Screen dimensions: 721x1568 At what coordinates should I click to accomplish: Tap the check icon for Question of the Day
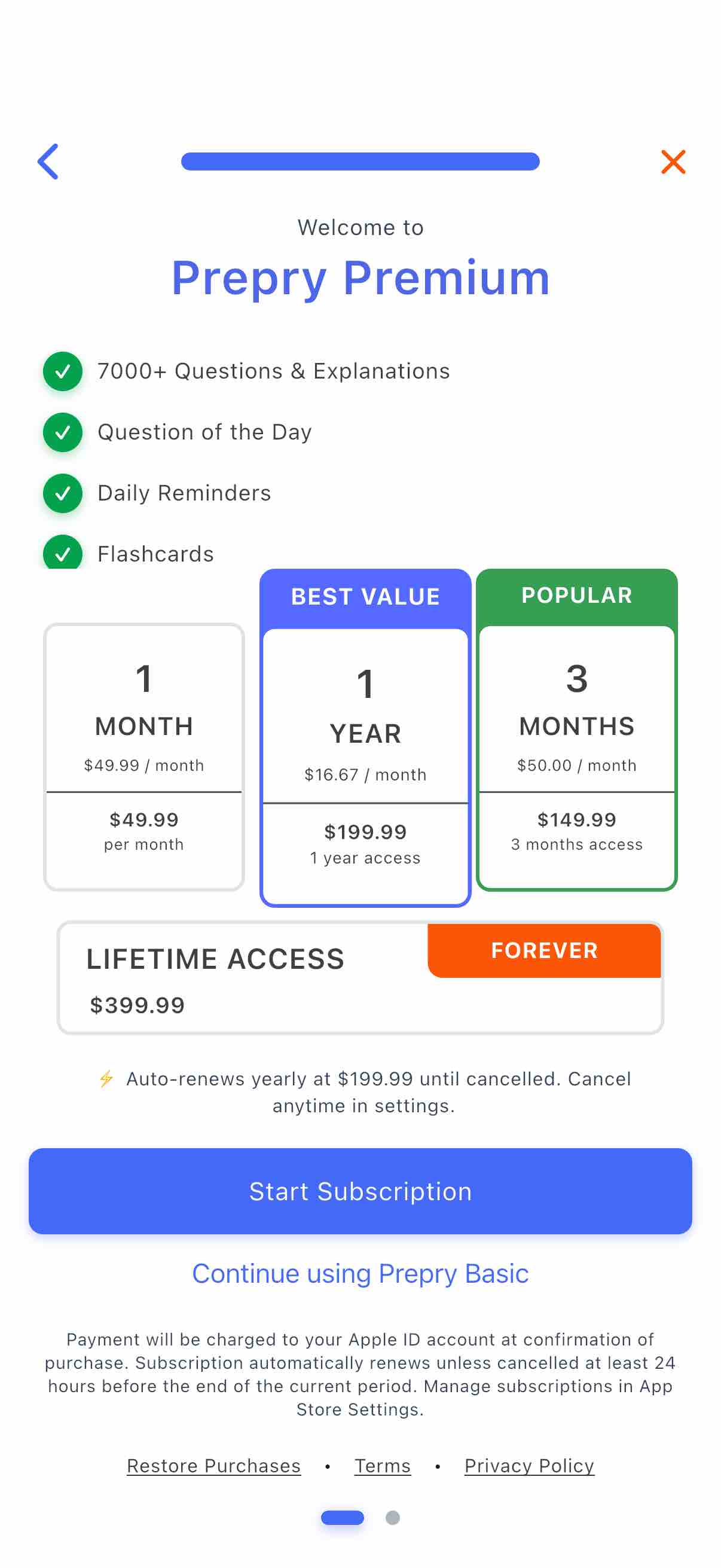(x=63, y=432)
